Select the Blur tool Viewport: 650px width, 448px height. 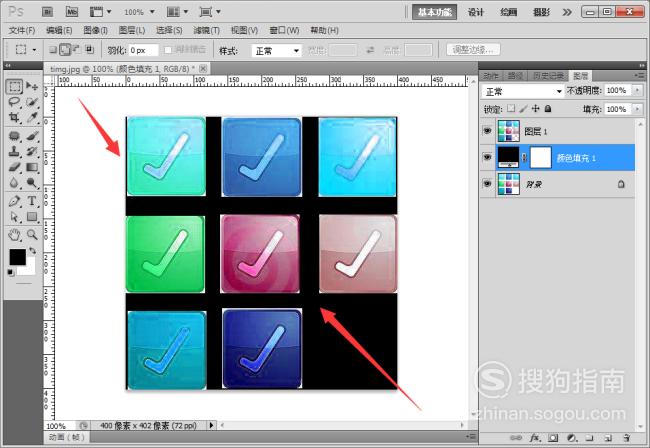click(15, 183)
